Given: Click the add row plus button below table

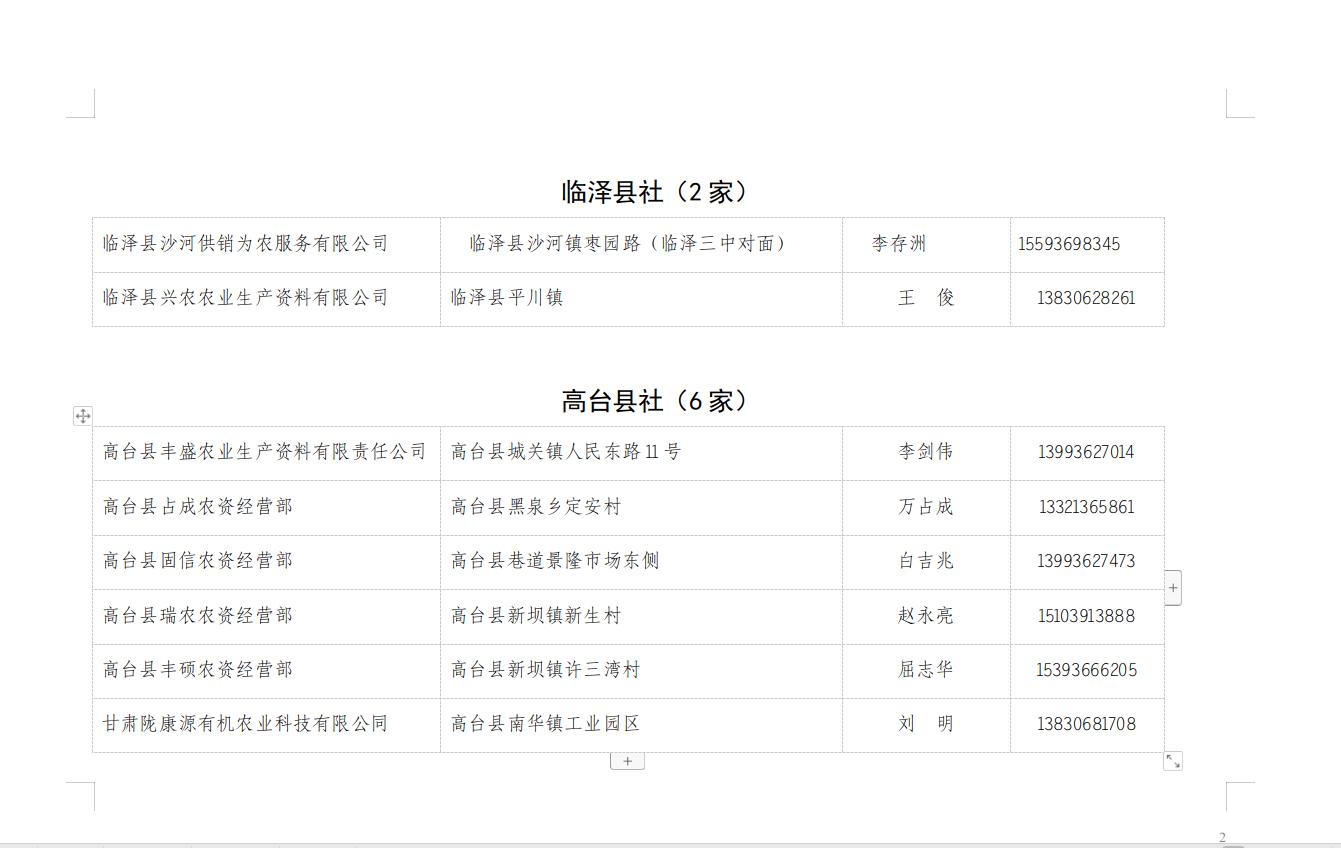Looking at the screenshot, I should point(627,761).
